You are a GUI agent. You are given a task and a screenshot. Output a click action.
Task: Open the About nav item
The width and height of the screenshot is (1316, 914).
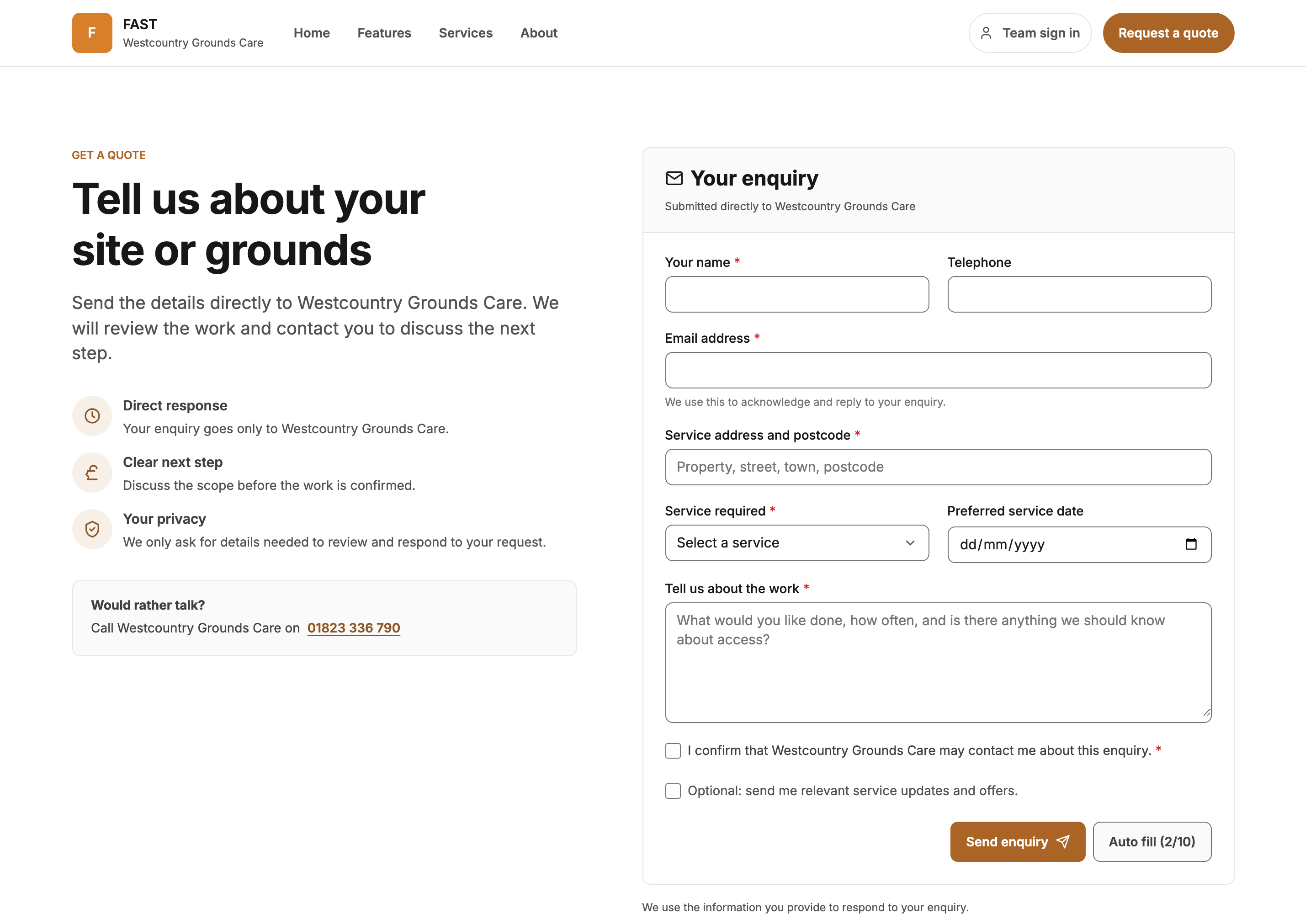[538, 33]
